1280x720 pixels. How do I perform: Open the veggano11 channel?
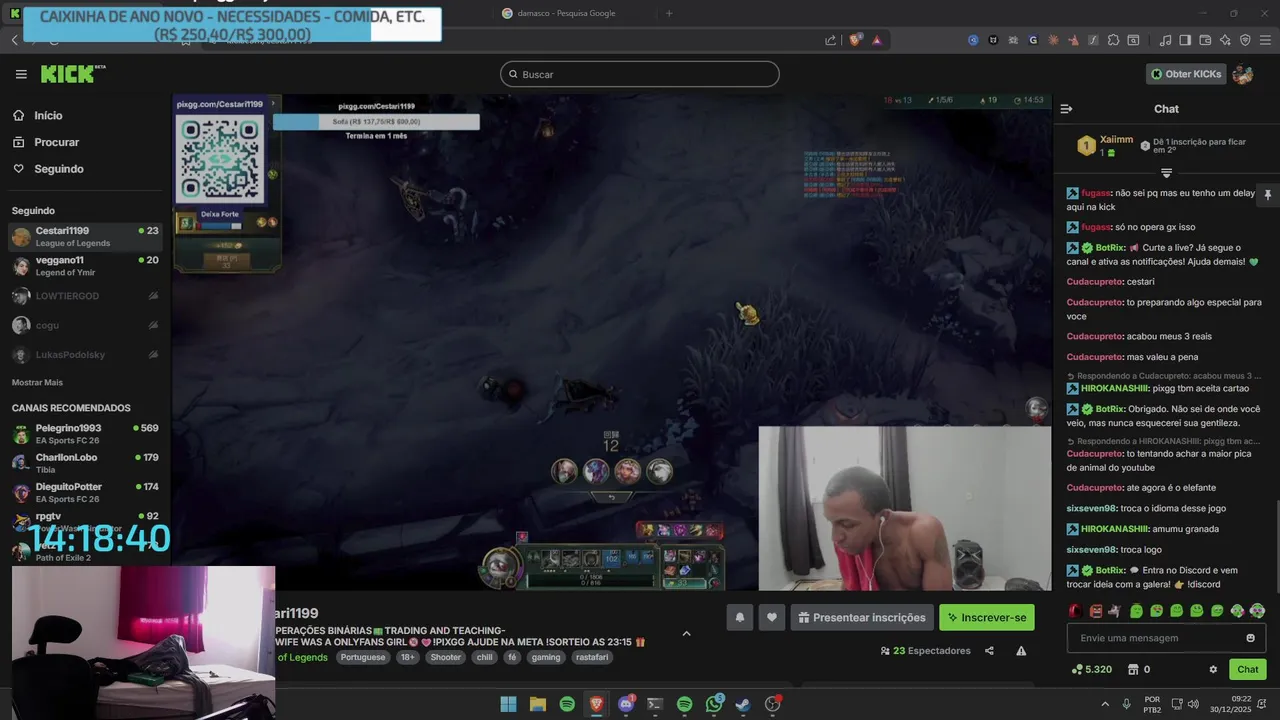(85, 266)
